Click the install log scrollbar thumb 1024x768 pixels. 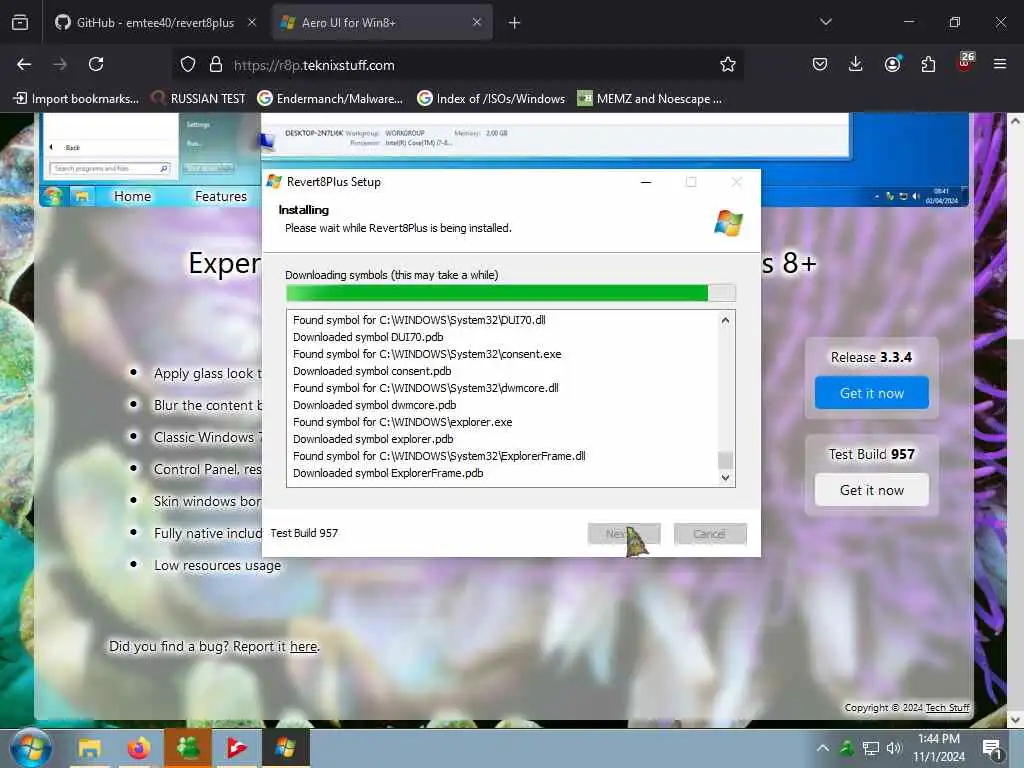click(725, 460)
